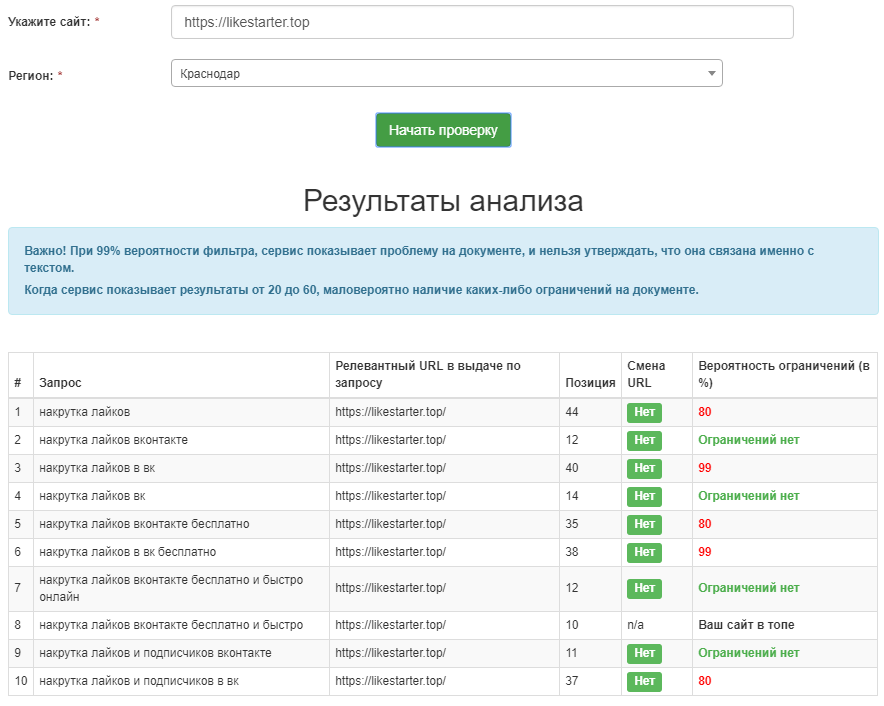Click the Вероятность ограничений column header
The height and width of the screenshot is (706, 884).
point(784,374)
